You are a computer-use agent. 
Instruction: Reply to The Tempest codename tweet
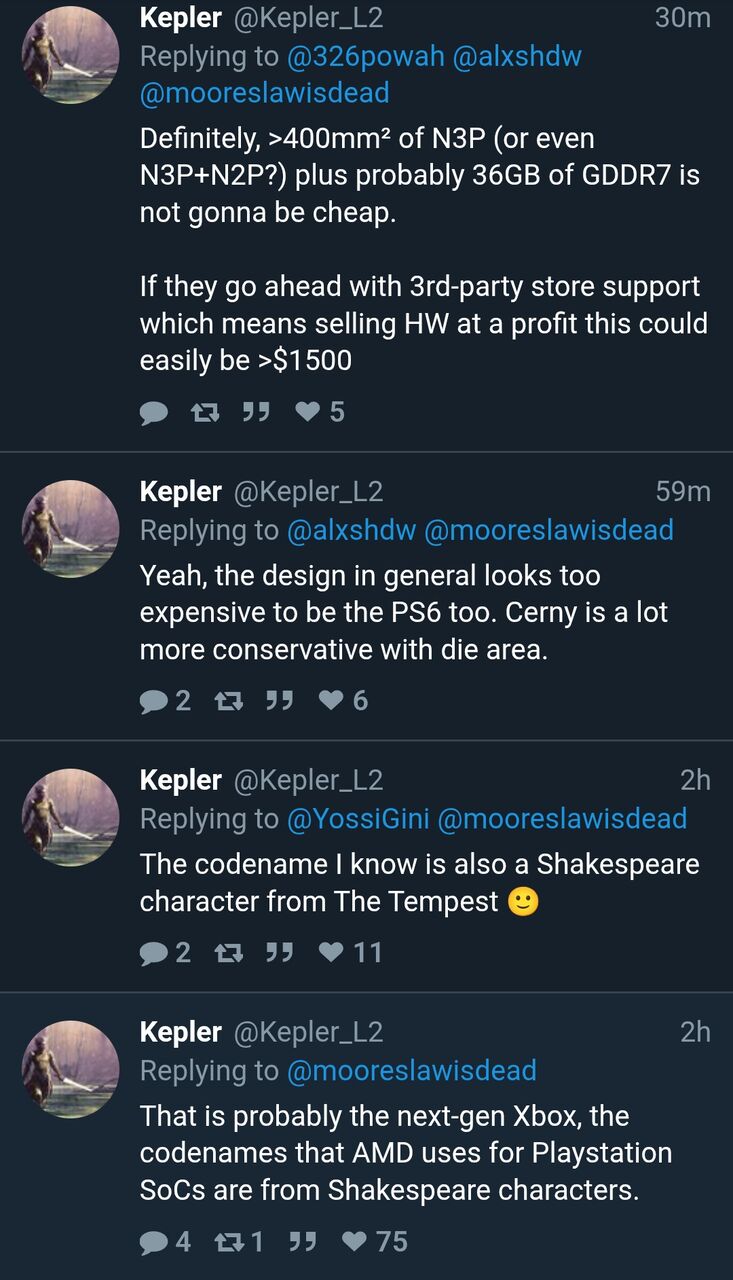pos(155,953)
